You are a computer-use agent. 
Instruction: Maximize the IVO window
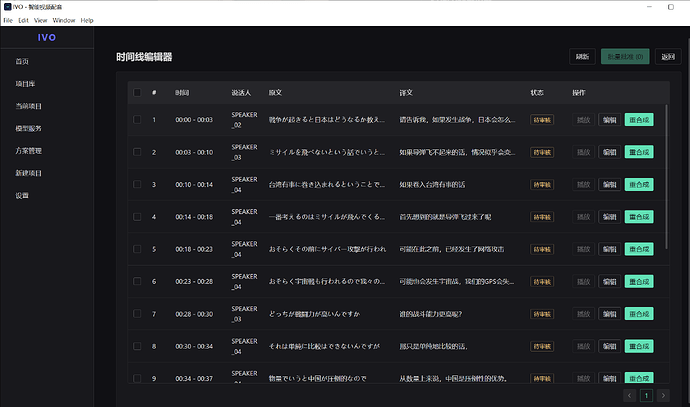[x=671, y=7]
